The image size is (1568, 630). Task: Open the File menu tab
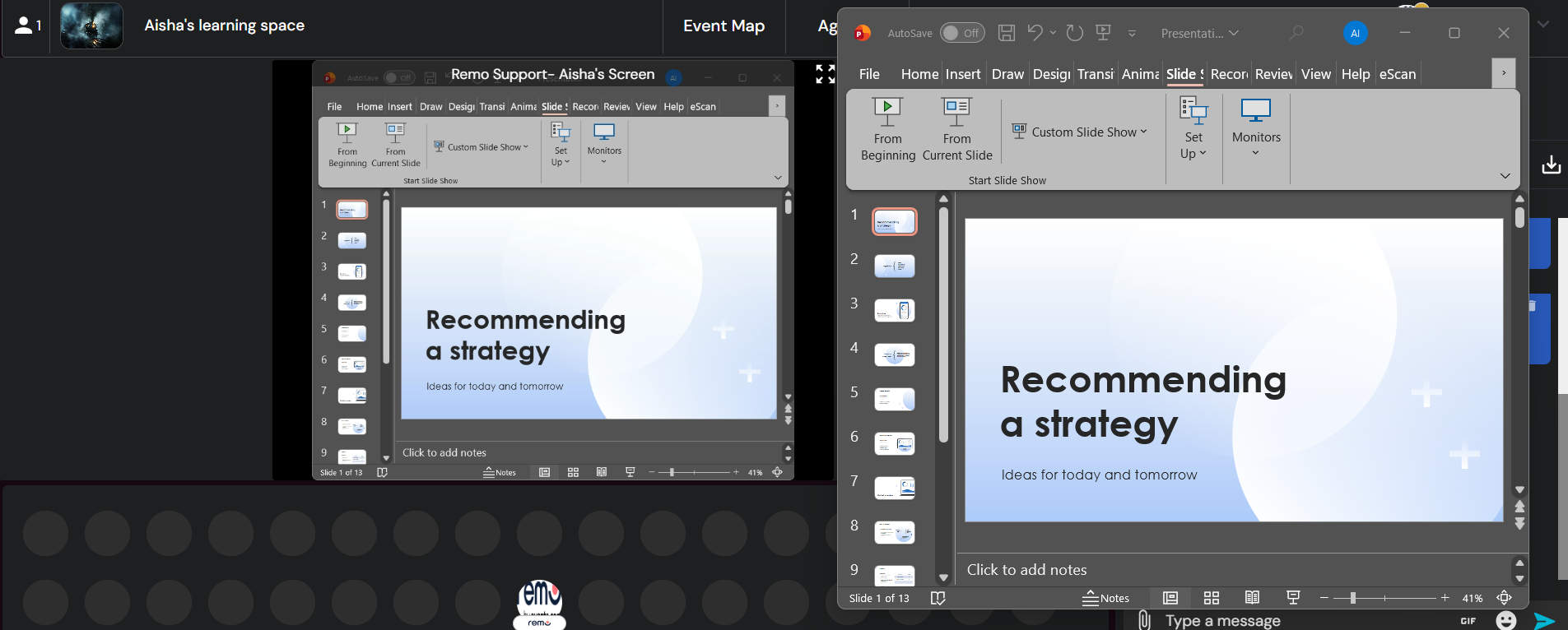(869, 74)
